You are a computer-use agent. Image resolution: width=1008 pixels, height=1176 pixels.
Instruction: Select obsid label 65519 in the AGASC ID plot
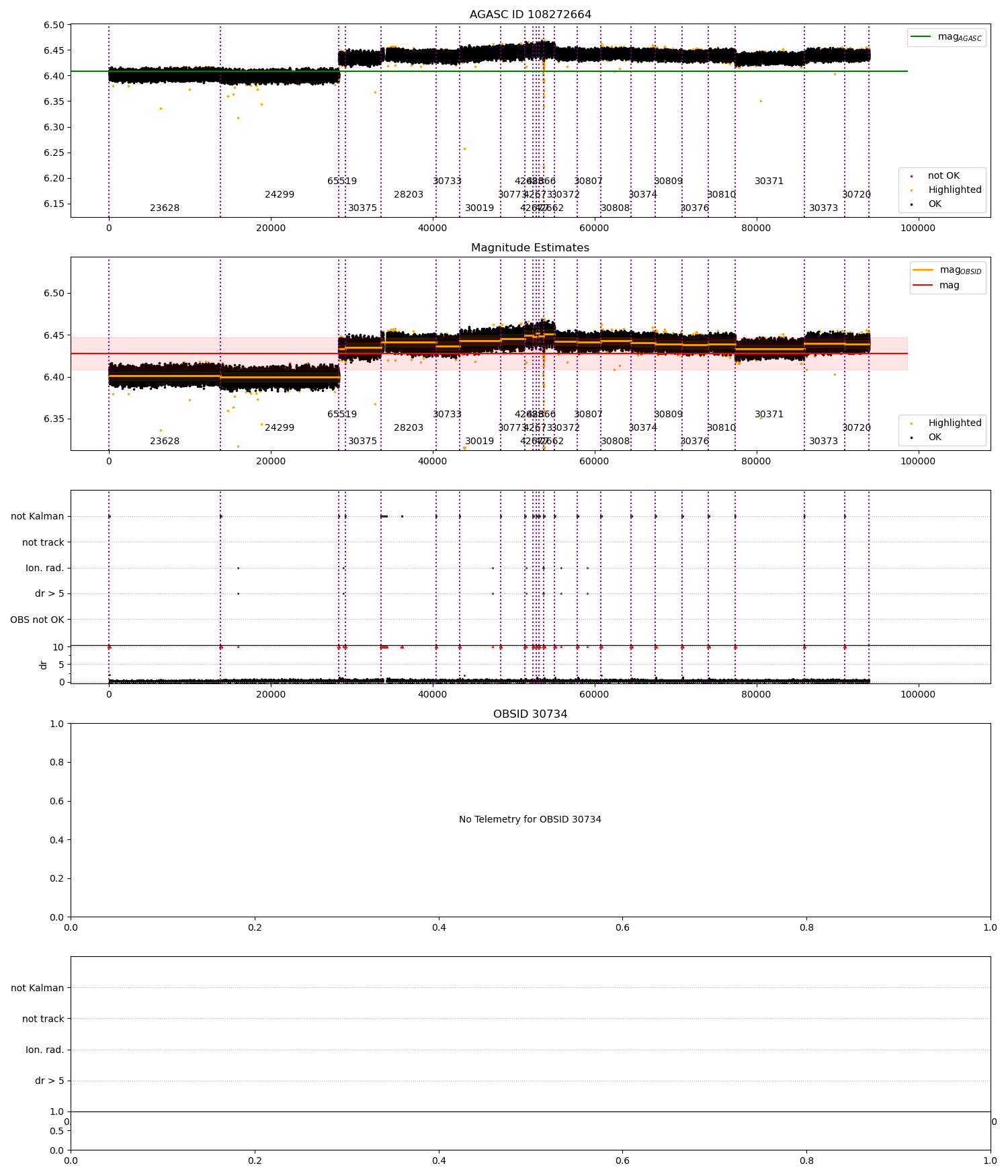click(x=342, y=181)
